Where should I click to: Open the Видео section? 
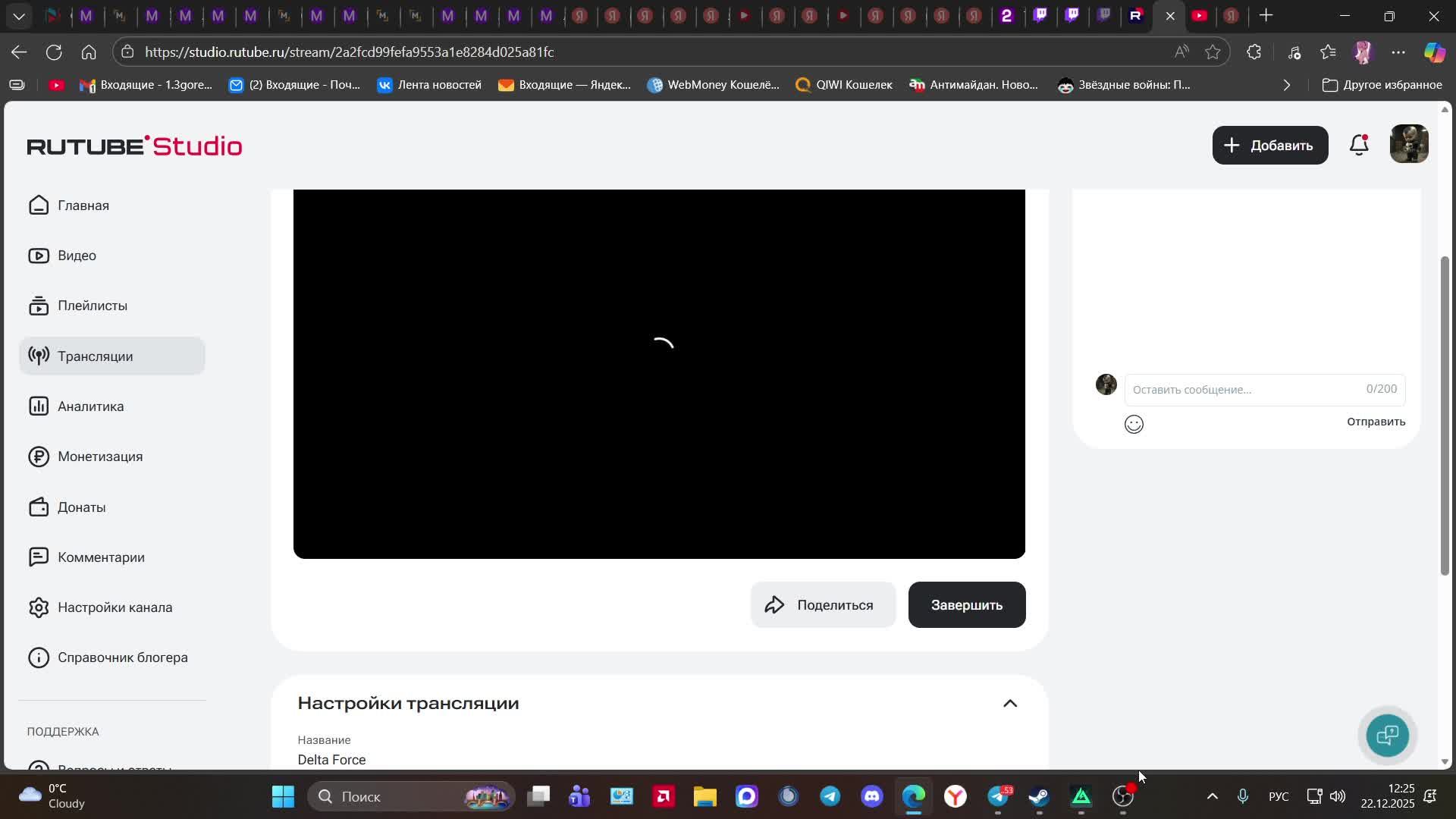[112, 256]
